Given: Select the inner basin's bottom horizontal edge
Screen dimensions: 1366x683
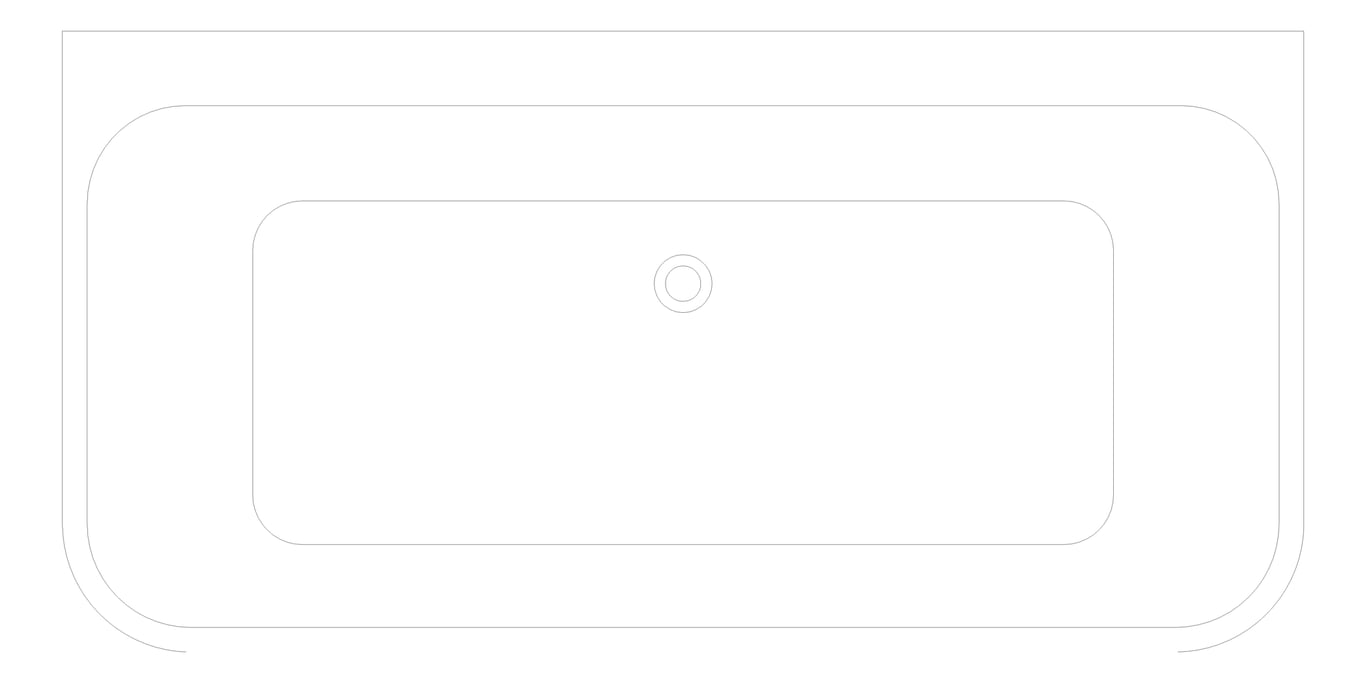Looking at the screenshot, I should coord(683,544).
